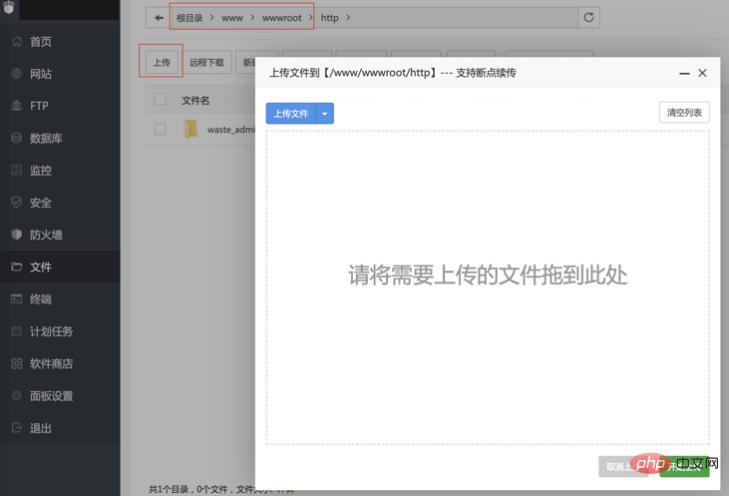
Task: Click wwwroot segment in breadcrumb path
Action: coord(282,18)
